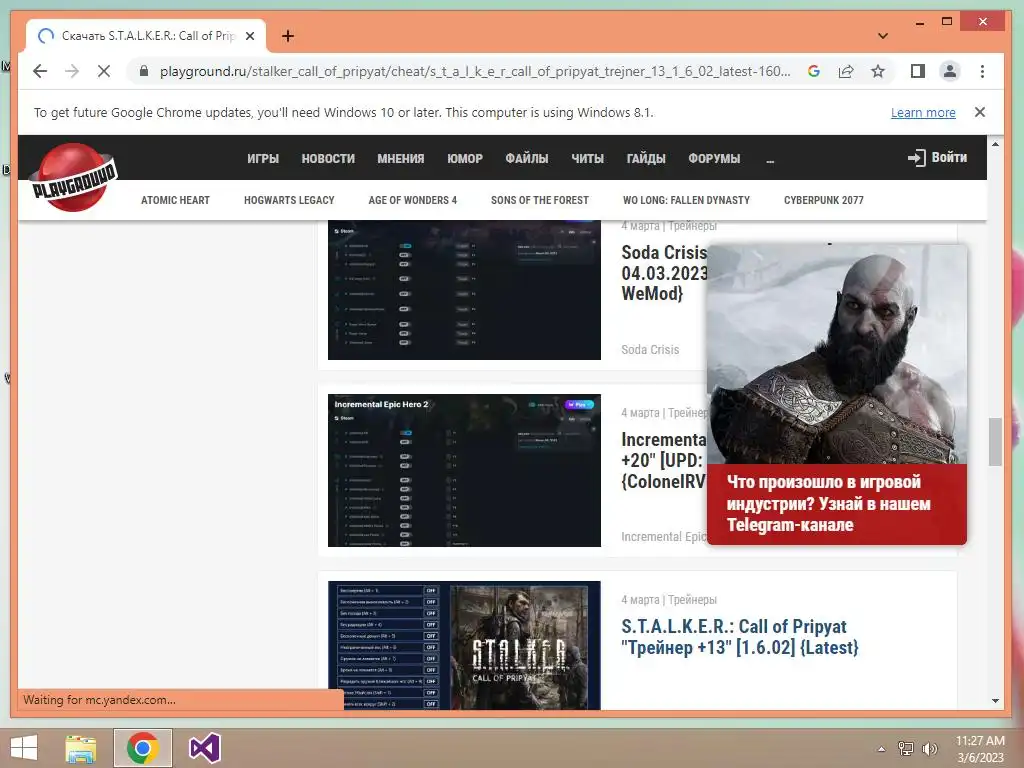Open a new browser tab
The height and width of the screenshot is (768, 1024).
pos(287,36)
